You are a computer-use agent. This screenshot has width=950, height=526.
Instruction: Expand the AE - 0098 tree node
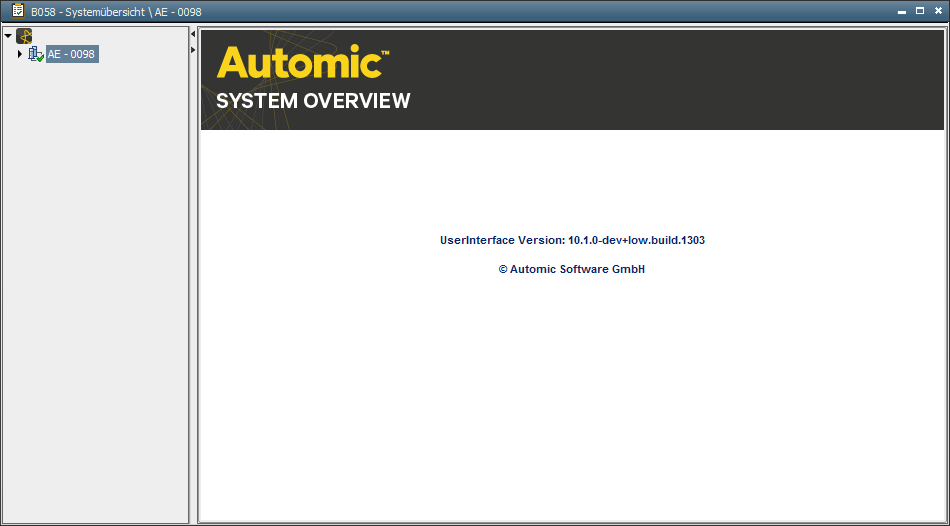[20, 55]
